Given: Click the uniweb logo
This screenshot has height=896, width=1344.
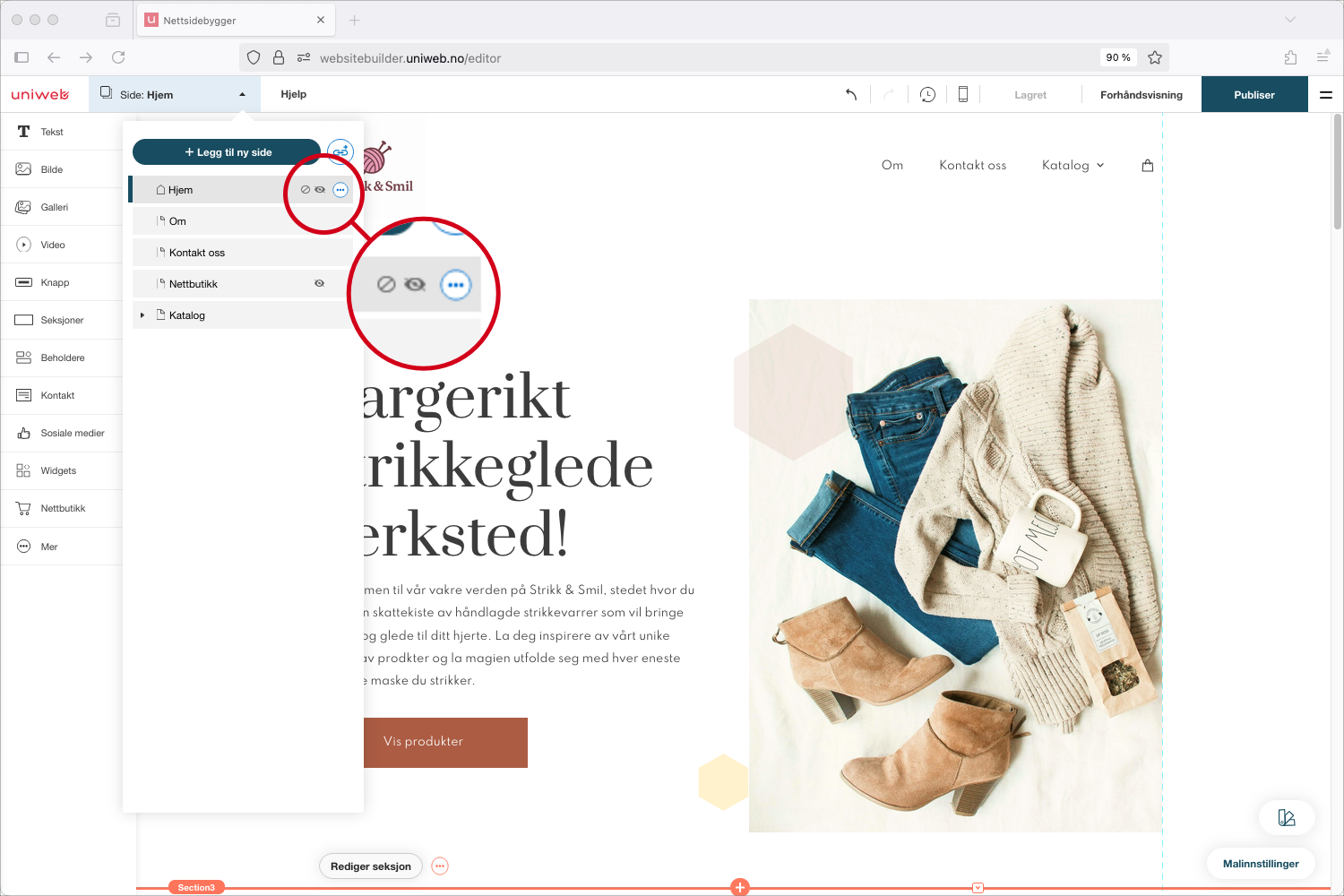Looking at the screenshot, I should coord(40,94).
